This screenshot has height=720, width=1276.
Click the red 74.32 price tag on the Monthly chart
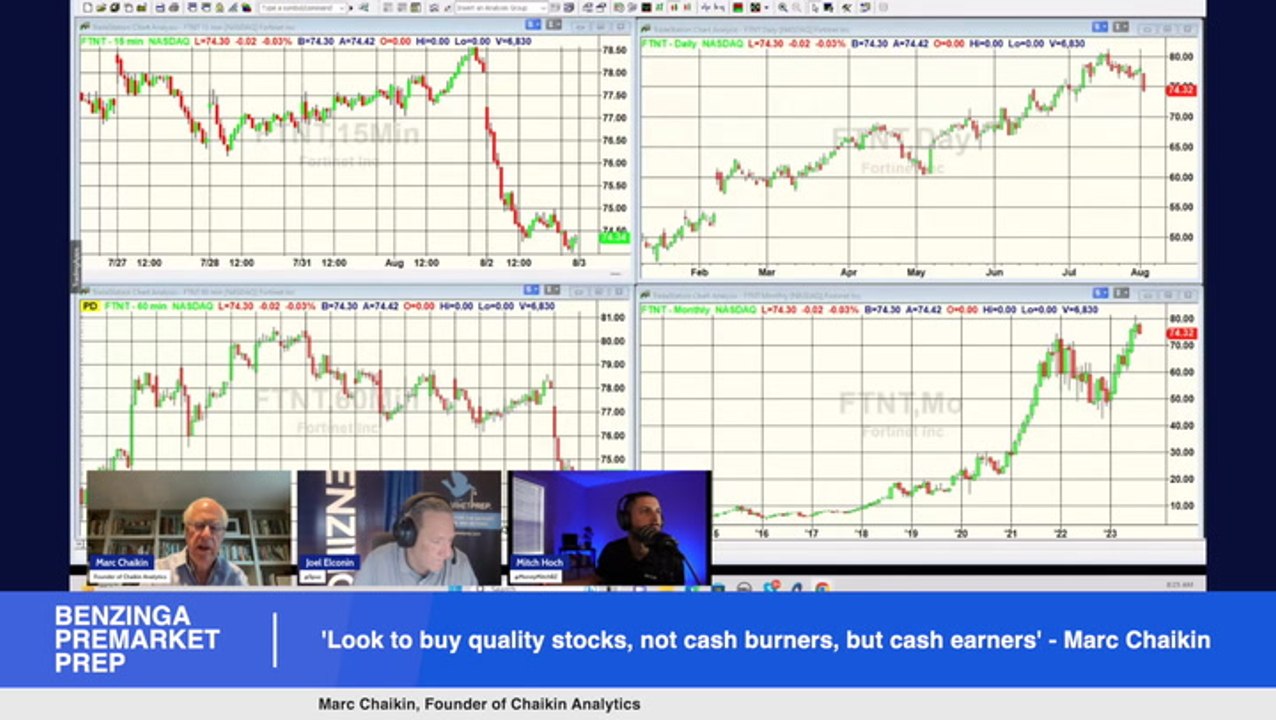click(1181, 333)
